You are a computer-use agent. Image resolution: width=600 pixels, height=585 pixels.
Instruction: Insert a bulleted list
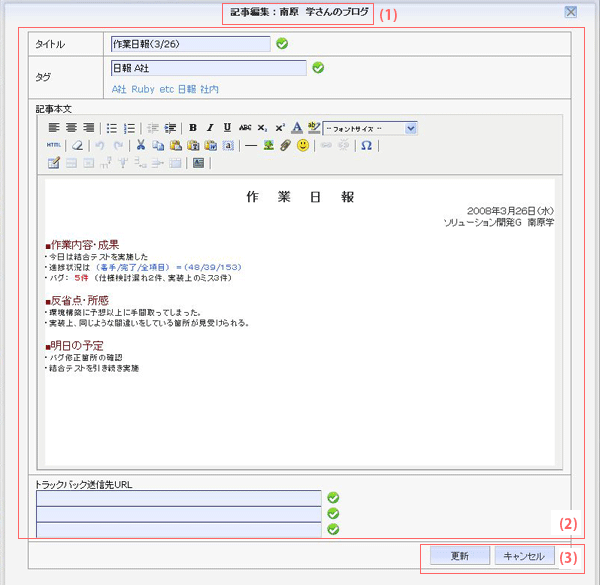(112, 128)
